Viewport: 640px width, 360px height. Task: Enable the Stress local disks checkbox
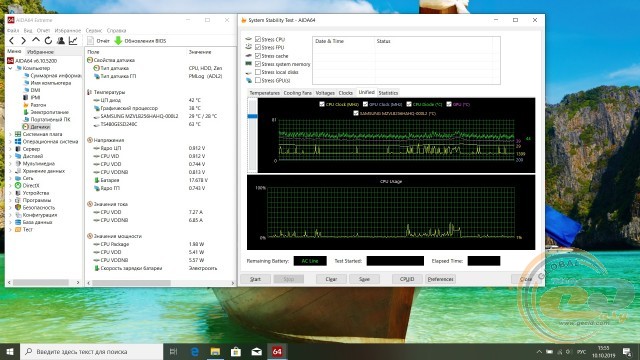click(258, 72)
